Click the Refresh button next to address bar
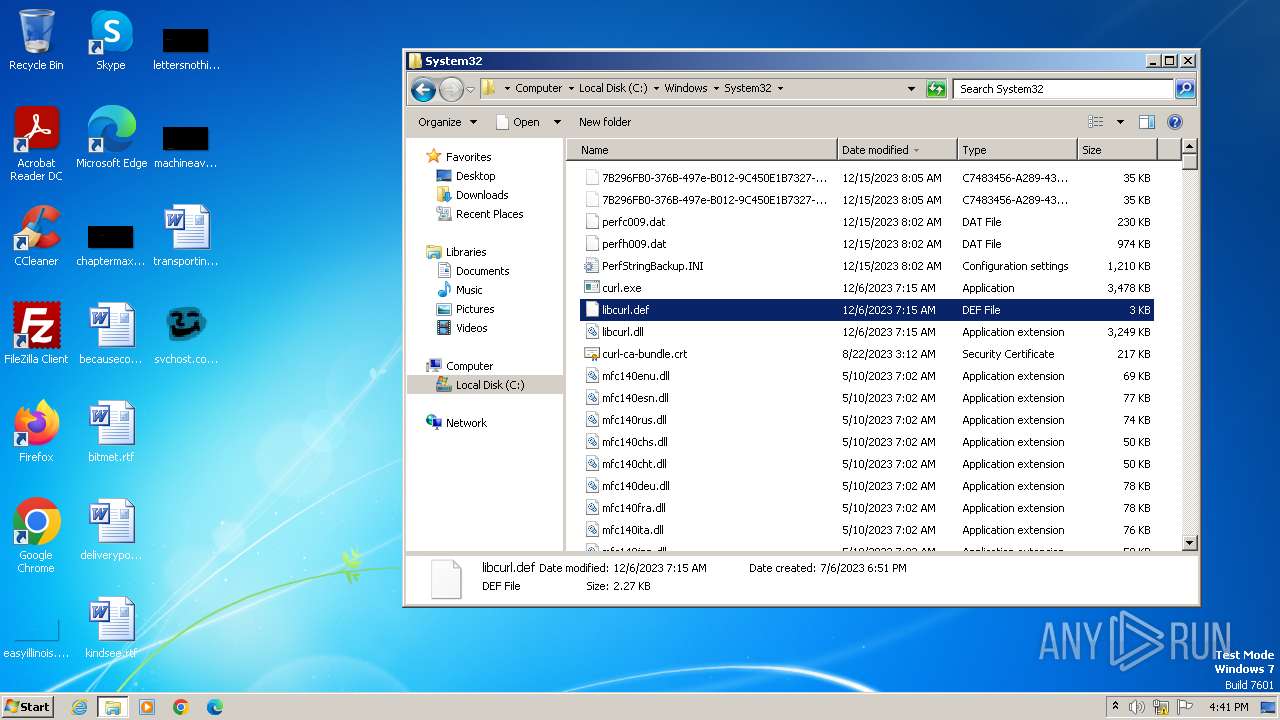Screen dimensions: 1280x720 [936, 89]
